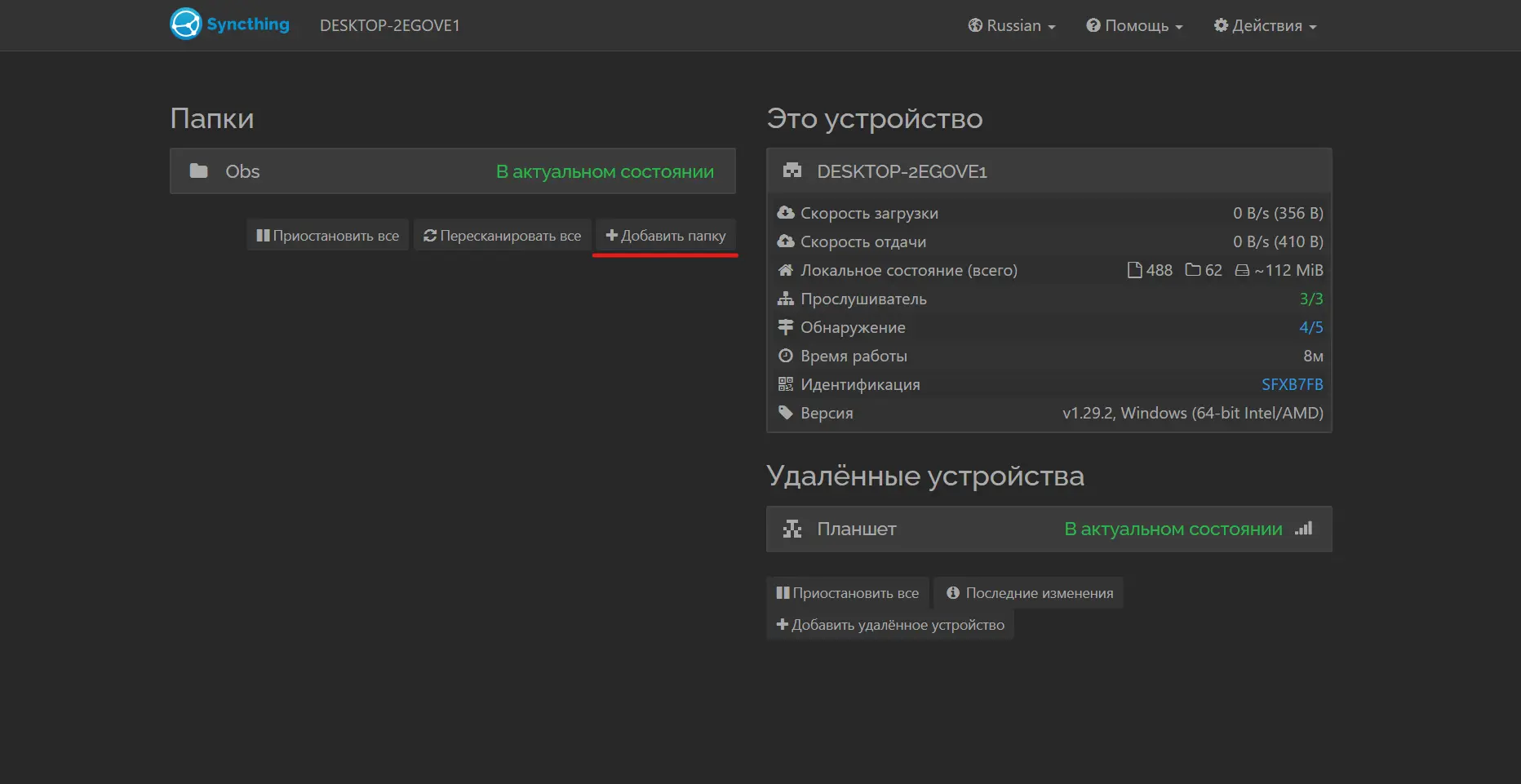Click the folder icon next to Obs
This screenshot has width=1521, height=784.
(x=198, y=171)
